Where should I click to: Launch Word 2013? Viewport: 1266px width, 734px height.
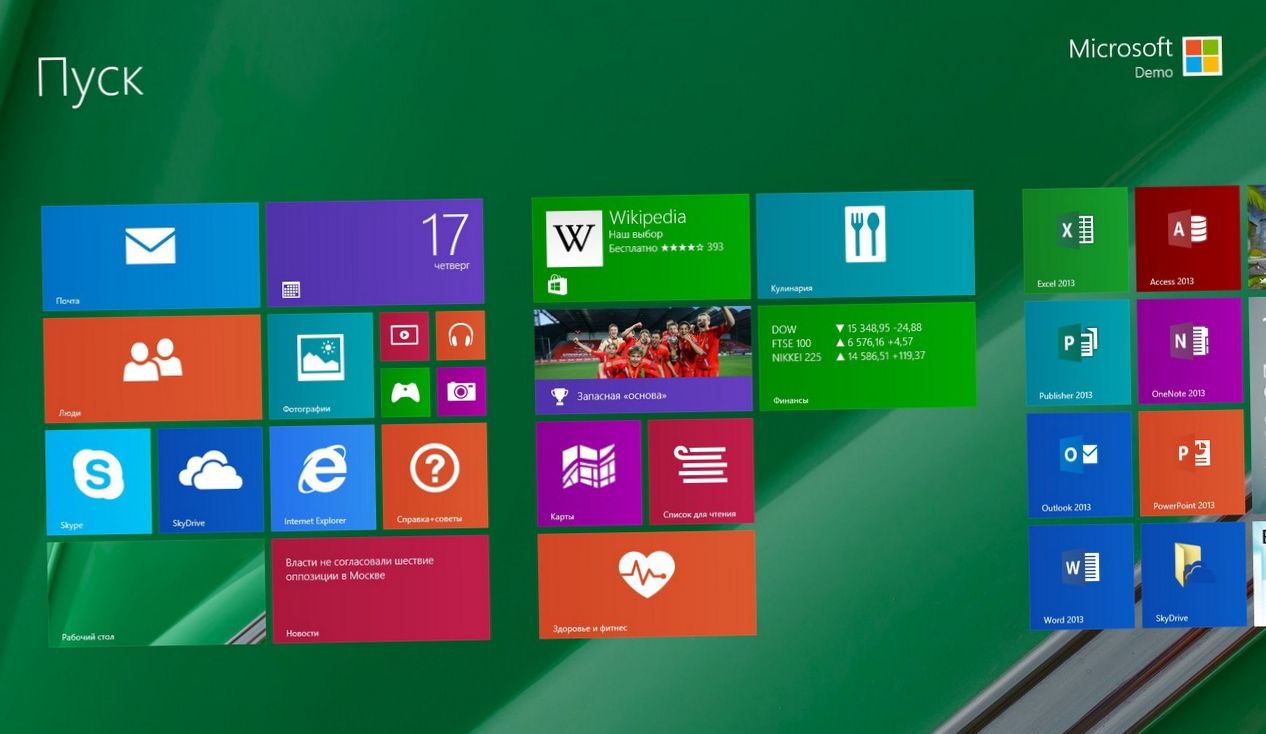(1081, 577)
